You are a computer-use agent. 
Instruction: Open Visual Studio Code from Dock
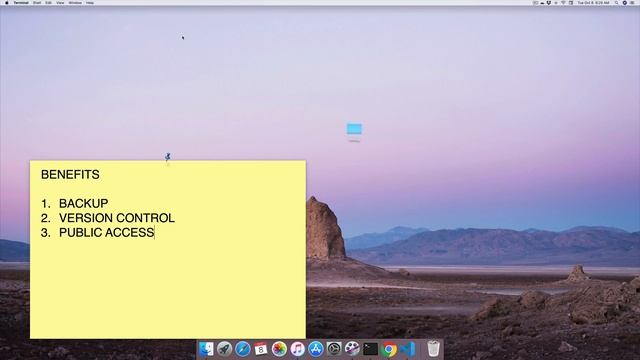click(x=407, y=349)
